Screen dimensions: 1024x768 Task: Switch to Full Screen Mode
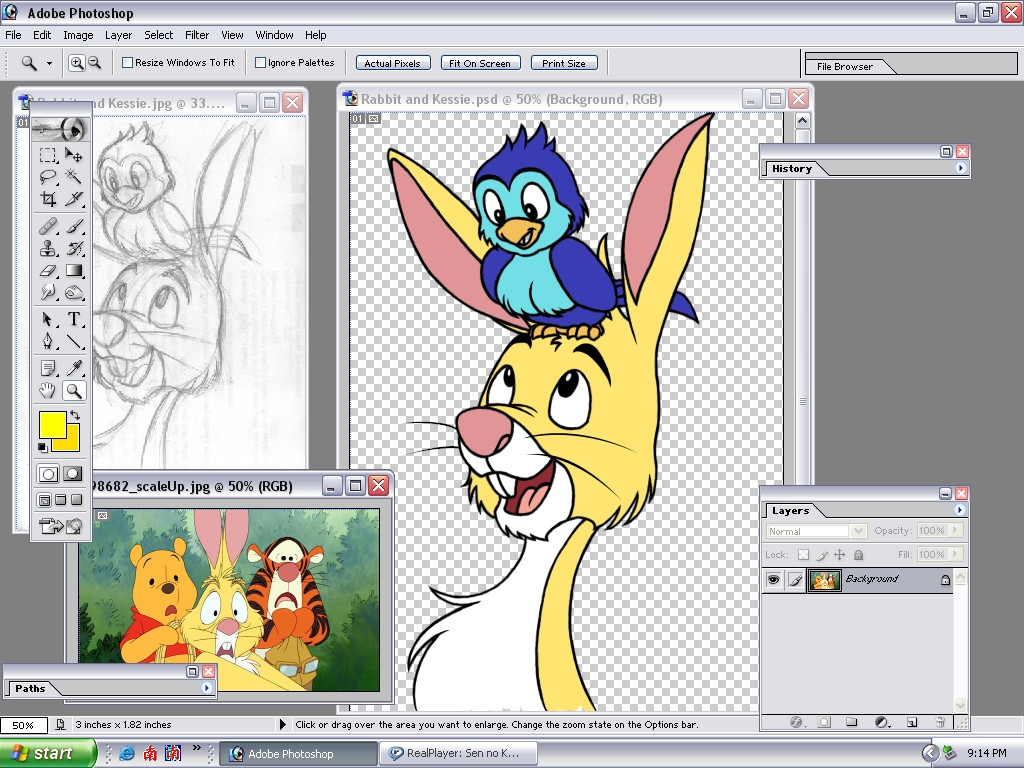point(76,500)
